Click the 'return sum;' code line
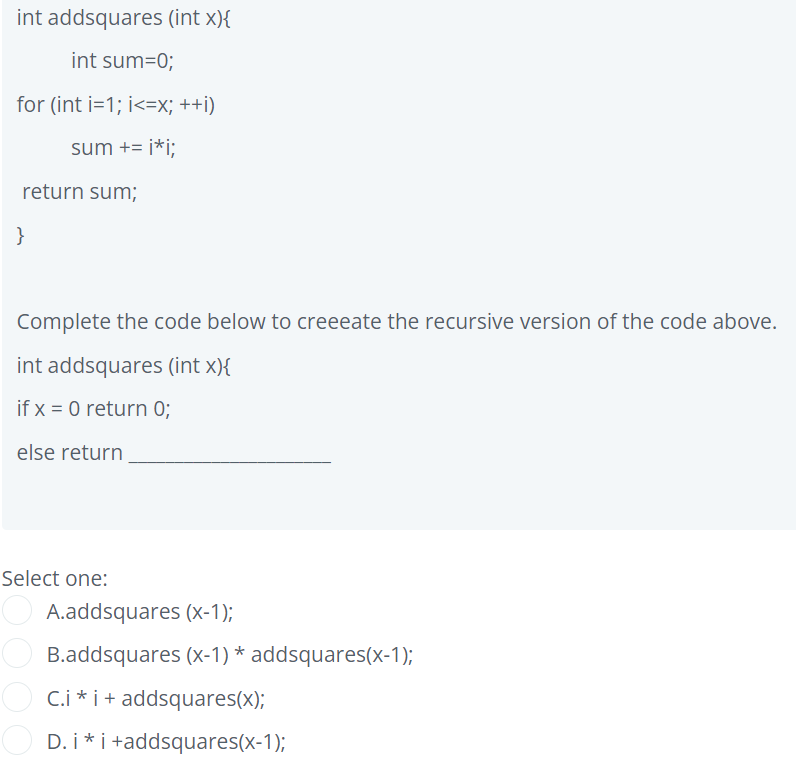Viewport: 796px width, 772px height. [x=80, y=192]
